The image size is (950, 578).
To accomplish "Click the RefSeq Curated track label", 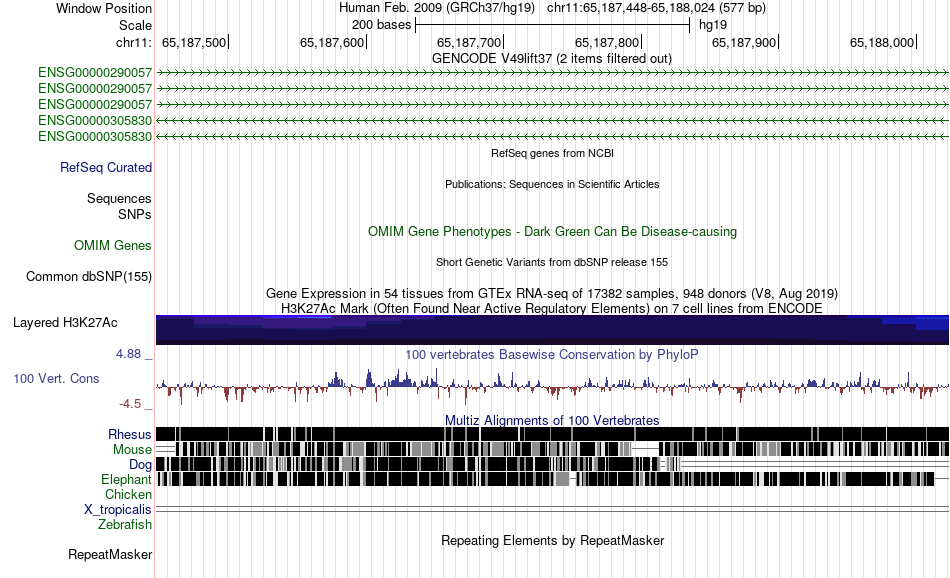I will point(105,167).
